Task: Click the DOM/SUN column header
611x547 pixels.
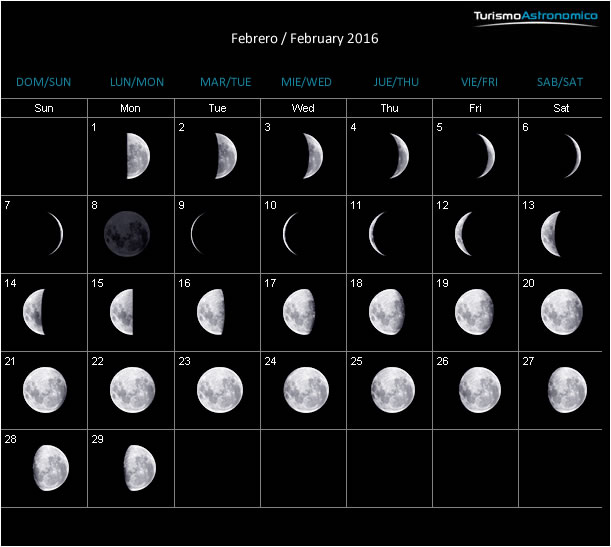Action: click(x=44, y=82)
